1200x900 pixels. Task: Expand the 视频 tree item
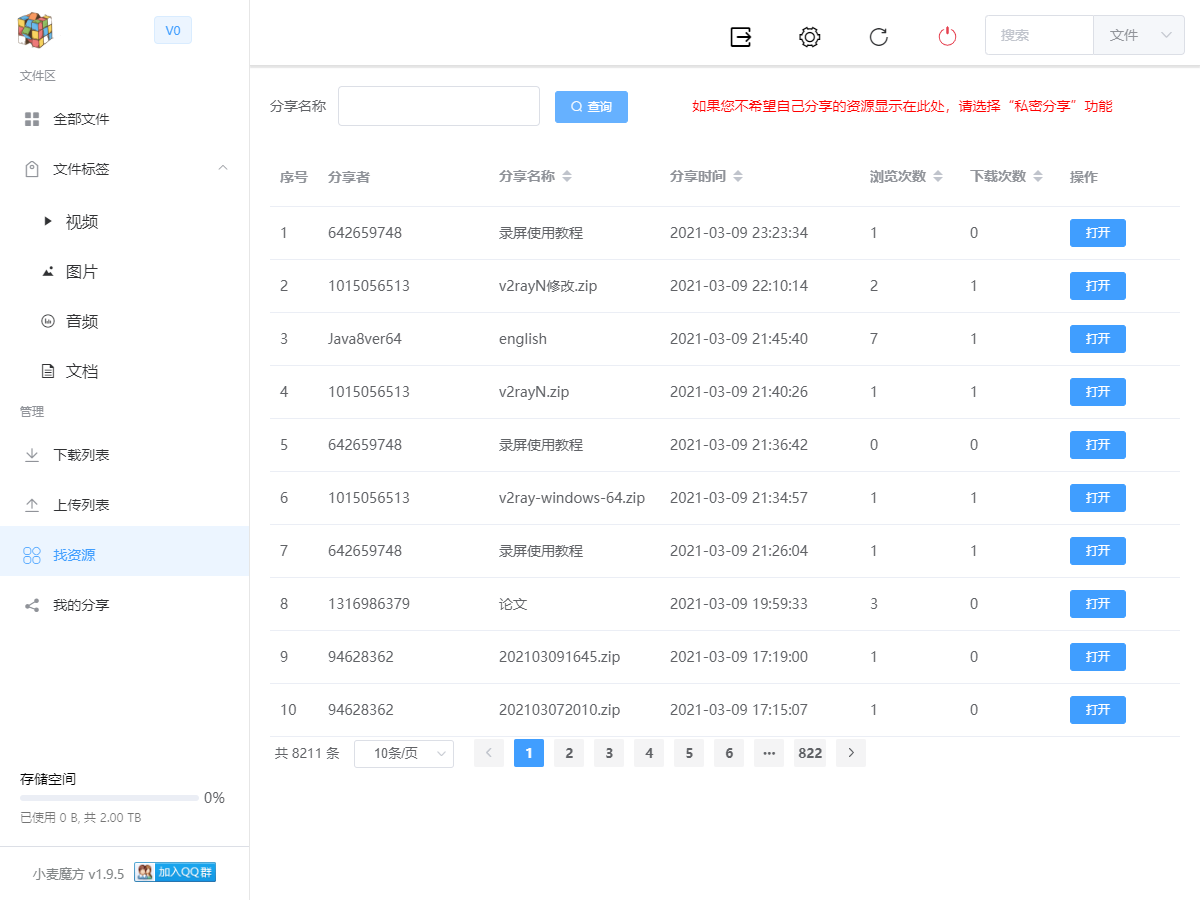click(x=47, y=221)
